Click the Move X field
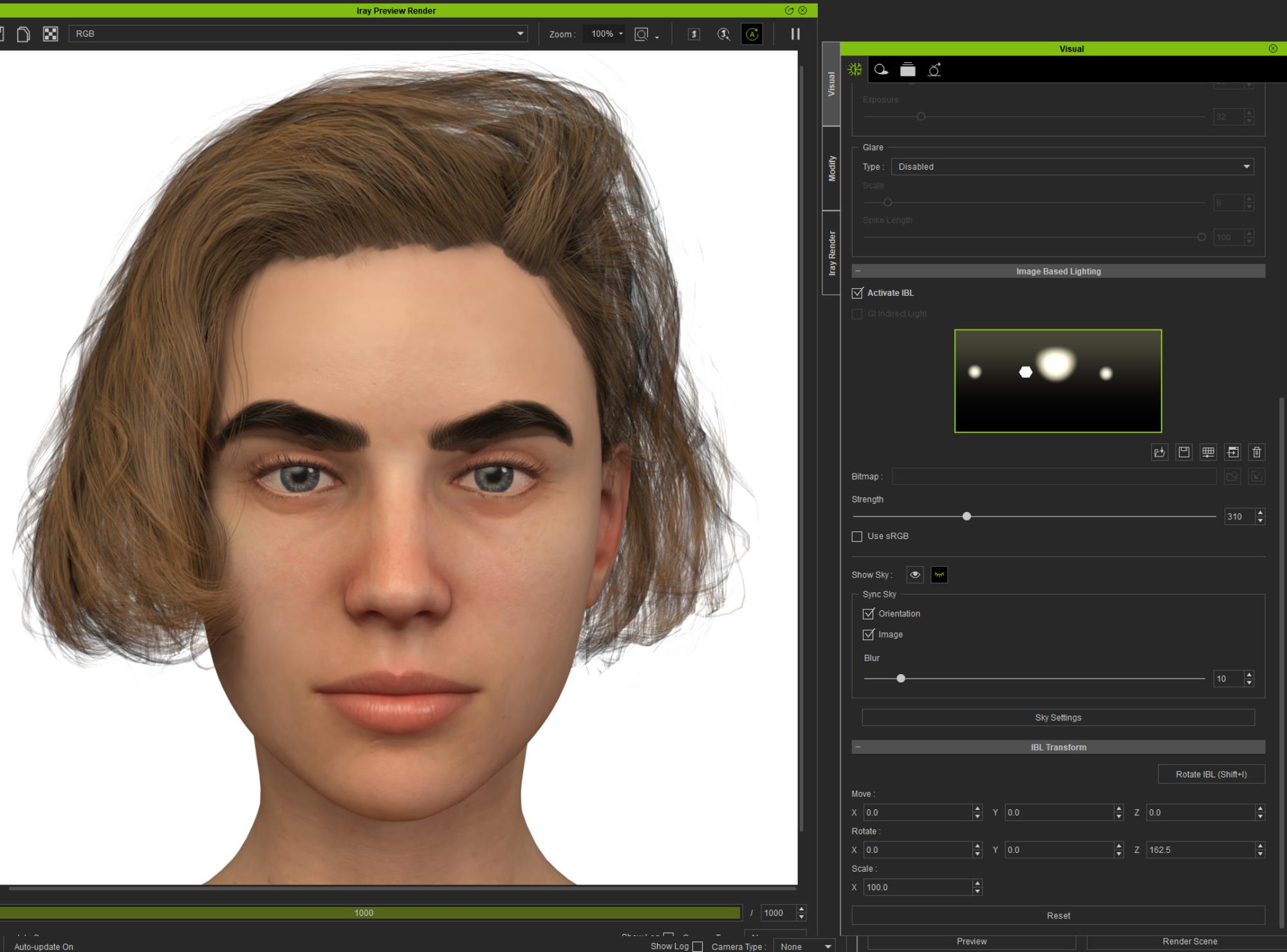 pos(918,812)
